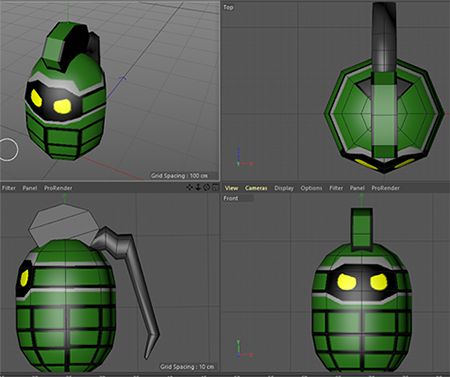Click the move camera (pan) viewport icon

(x=190, y=187)
